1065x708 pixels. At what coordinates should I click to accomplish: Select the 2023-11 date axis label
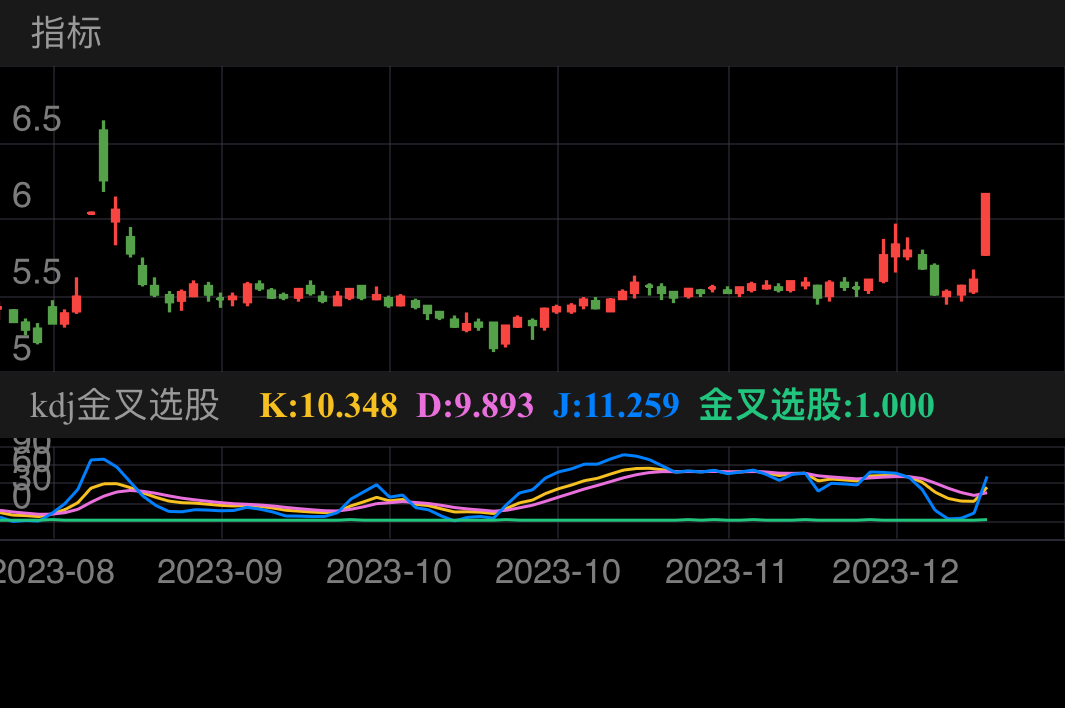726,572
